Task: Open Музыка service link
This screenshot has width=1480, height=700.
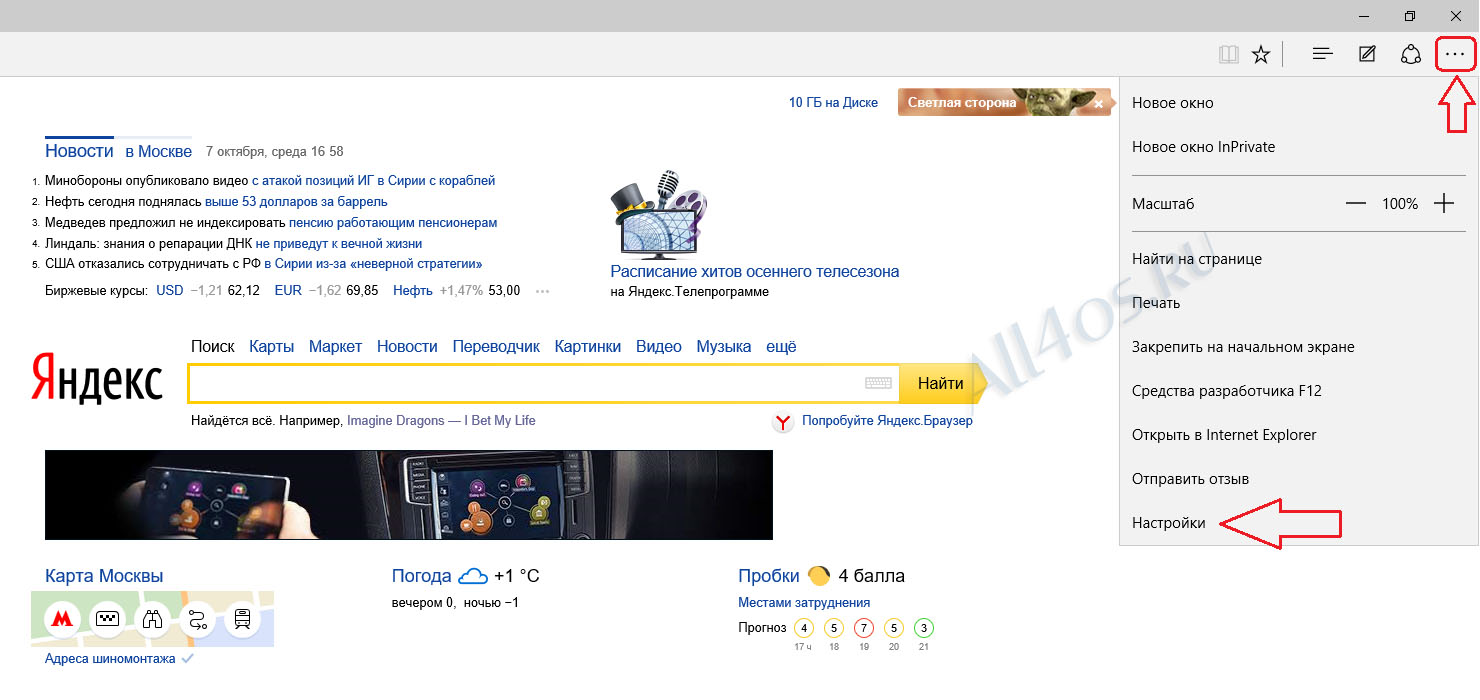Action: point(724,347)
